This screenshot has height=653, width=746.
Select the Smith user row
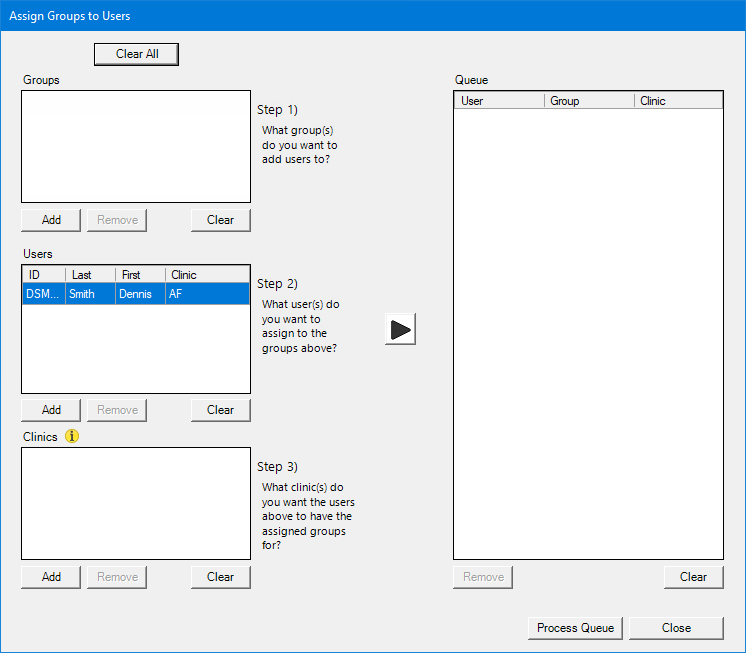(136, 294)
